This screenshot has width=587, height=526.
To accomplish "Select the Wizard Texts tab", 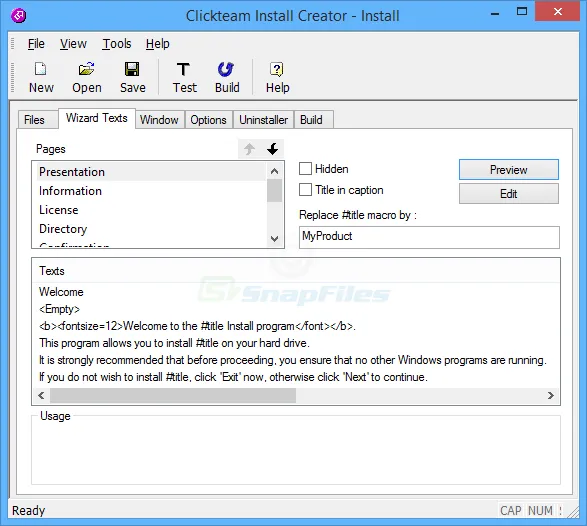I will [x=97, y=118].
